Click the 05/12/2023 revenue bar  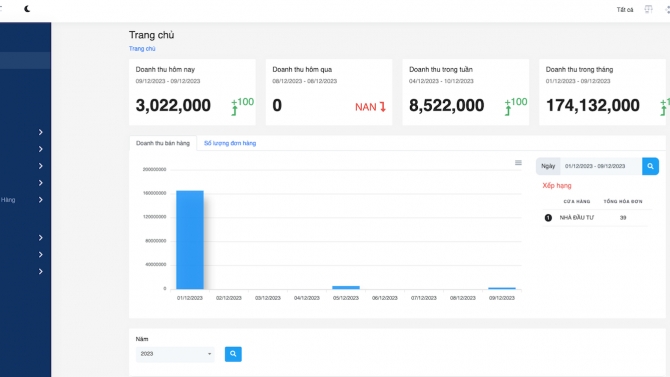[346, 288]
